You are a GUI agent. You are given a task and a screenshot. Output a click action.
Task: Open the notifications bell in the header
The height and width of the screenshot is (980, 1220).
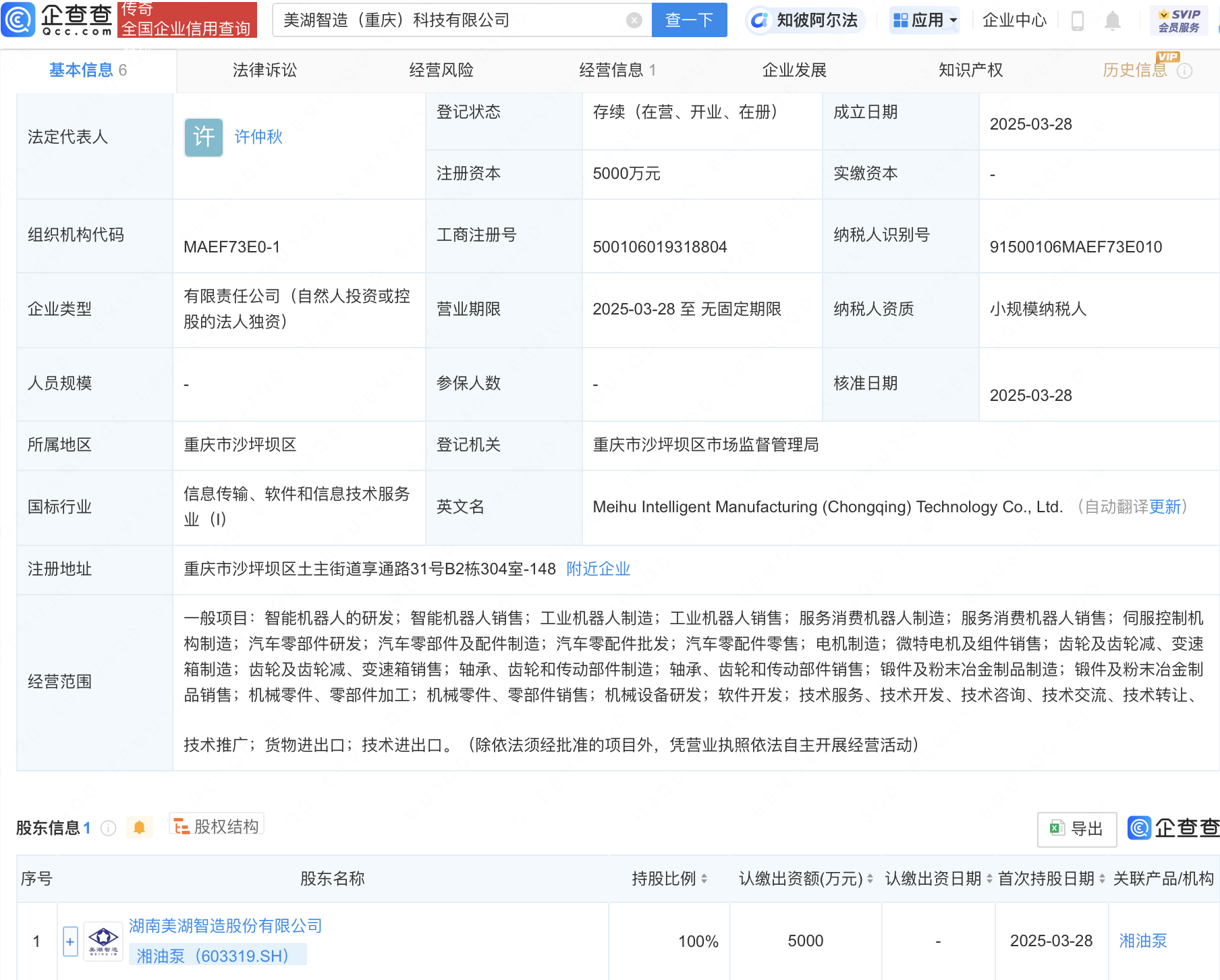(x=1112, y=21)
